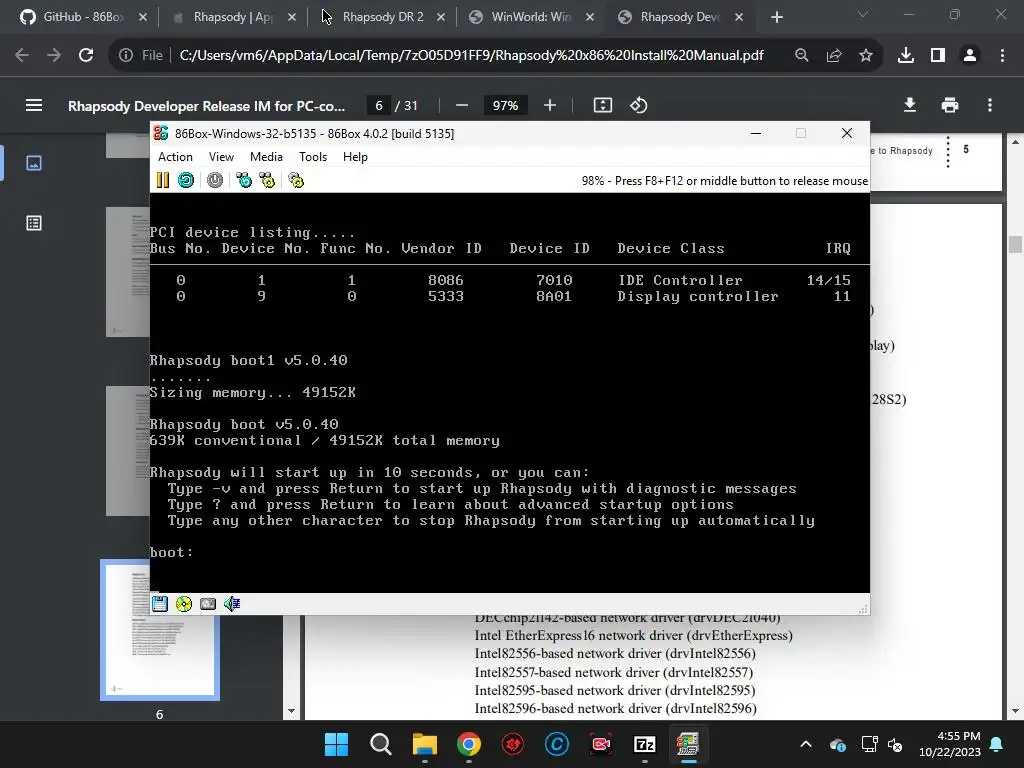Click the 86Box ACPI shutdown power icon

tap(215, 180)
